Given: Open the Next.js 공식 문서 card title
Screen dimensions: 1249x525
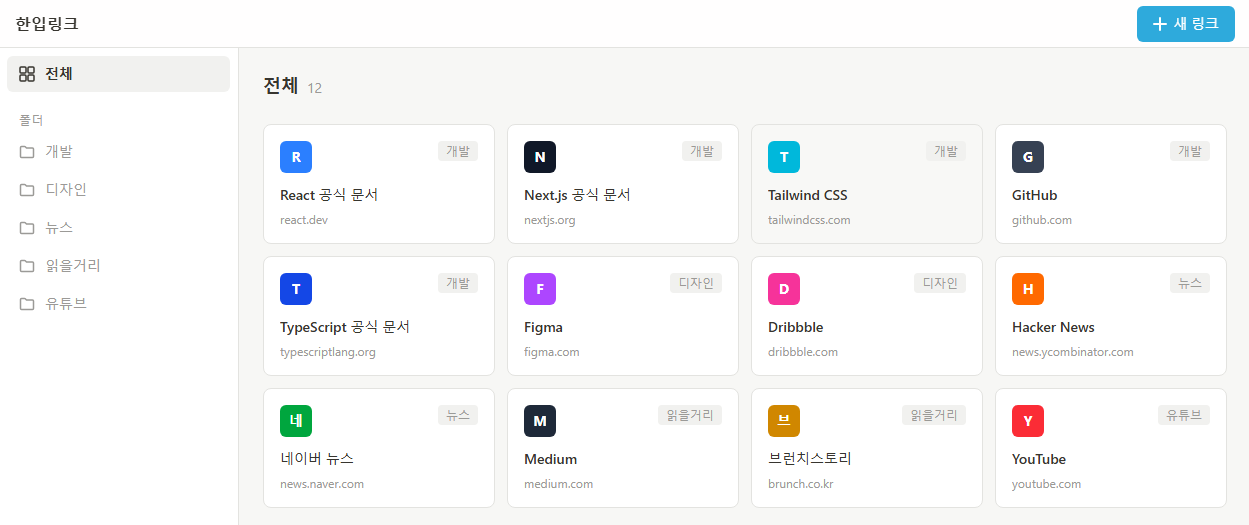Looking at the screenshot, I should pyautogui.click(x=577, y=195).
